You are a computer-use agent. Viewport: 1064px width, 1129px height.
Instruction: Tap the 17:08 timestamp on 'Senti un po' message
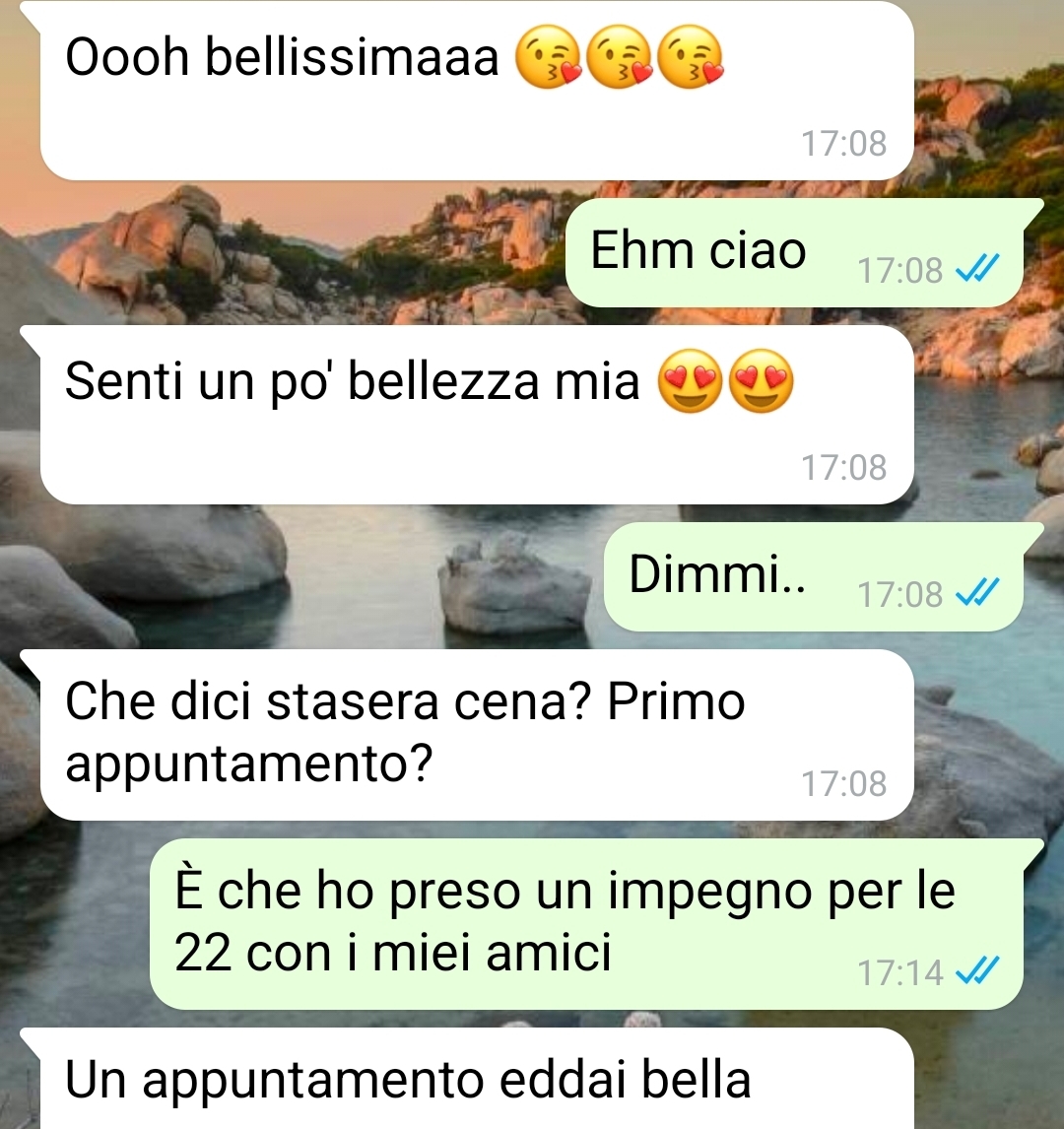click(x=843, y=467)
